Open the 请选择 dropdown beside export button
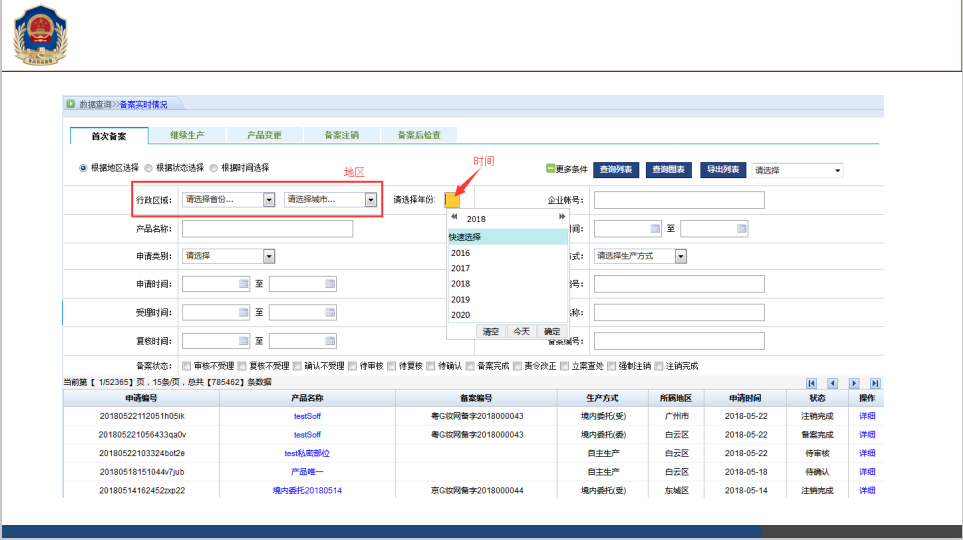963x540 pixels. pyautogui.click(x=797, y=170)
